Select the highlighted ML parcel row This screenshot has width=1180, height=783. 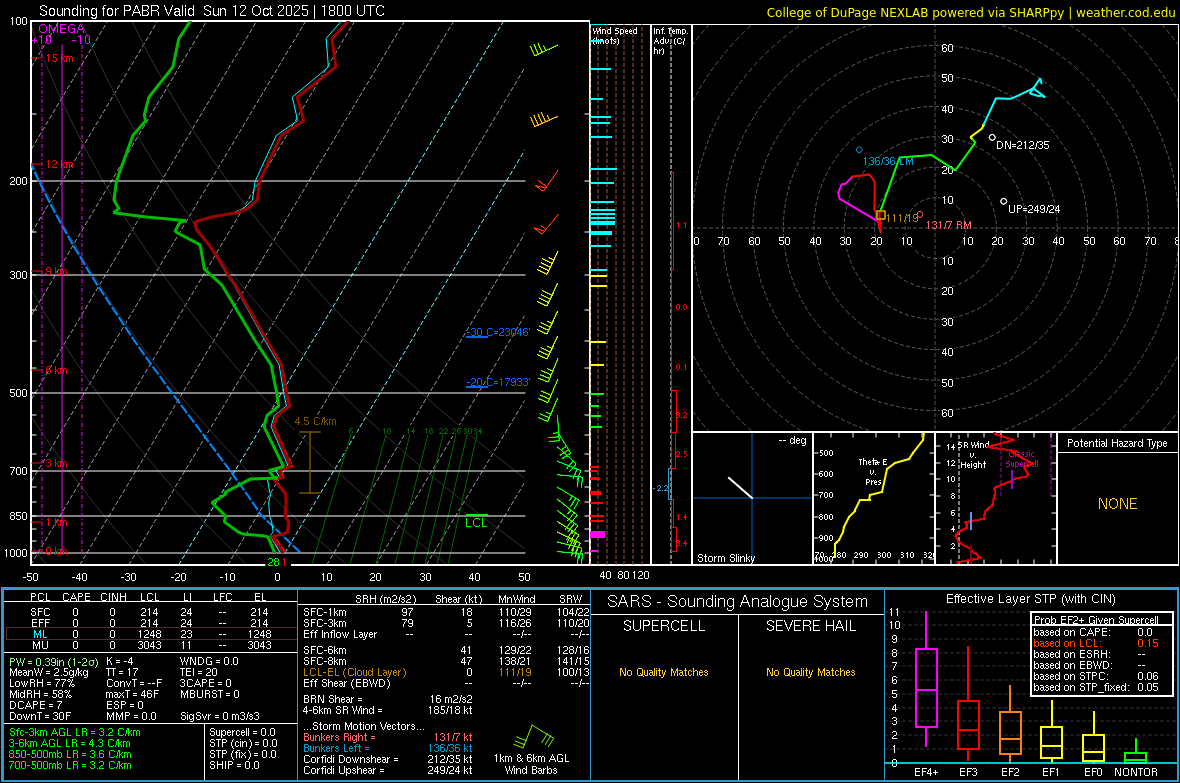[x=150, y=634]
